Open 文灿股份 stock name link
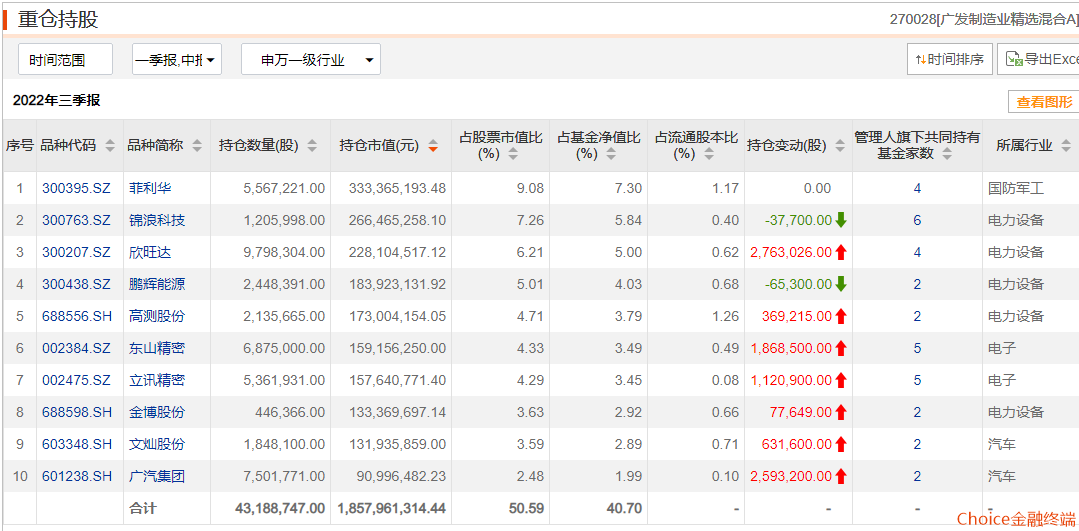This screenshot has height=531, width=1079. [x=157, y=444]
